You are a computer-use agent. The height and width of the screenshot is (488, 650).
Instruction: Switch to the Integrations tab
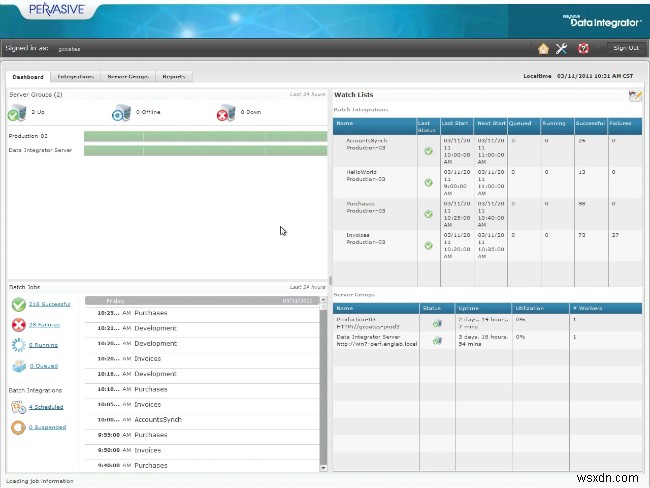click(76, 76)
